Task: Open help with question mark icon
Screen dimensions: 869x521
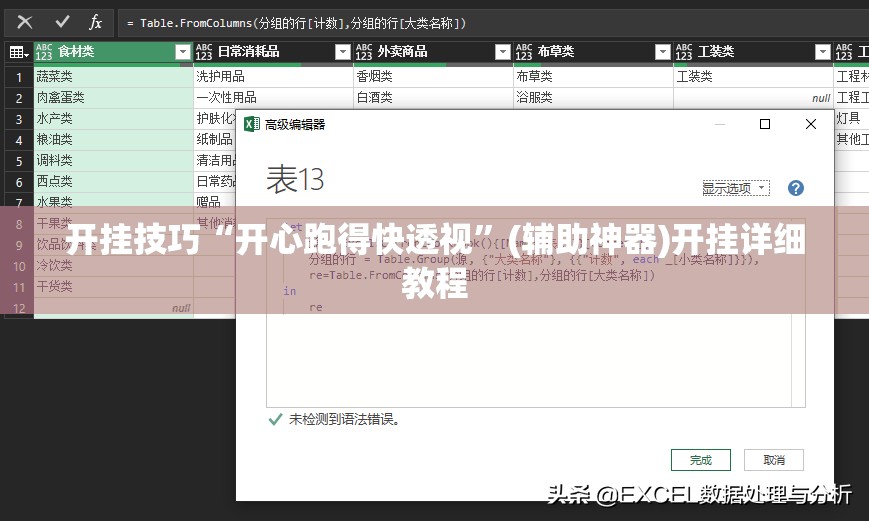Action: tap(796, 188)
